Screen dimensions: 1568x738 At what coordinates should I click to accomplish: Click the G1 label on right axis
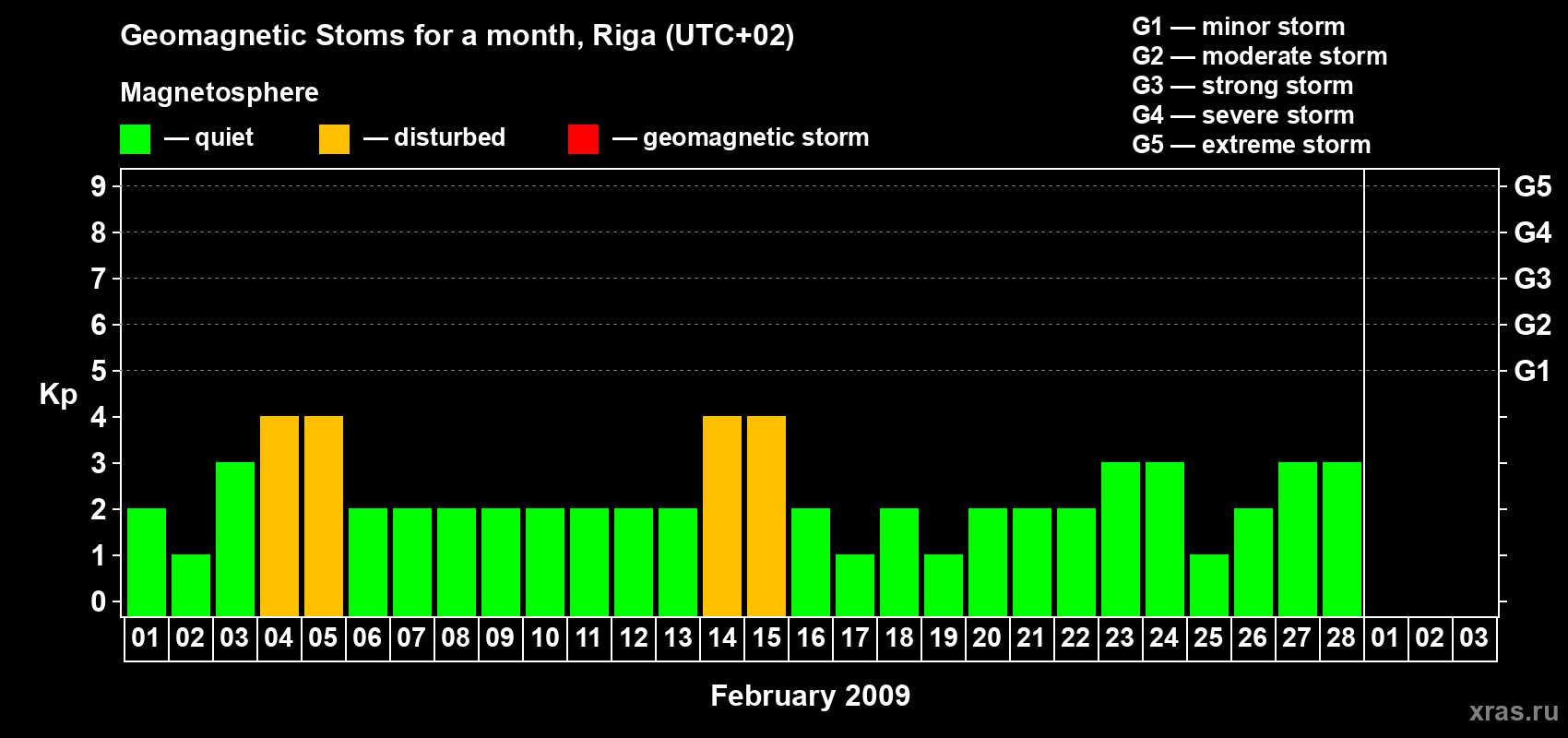1533,371
